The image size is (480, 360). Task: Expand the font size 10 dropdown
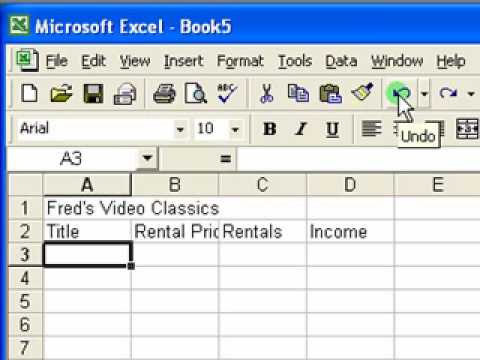[235, 129]
